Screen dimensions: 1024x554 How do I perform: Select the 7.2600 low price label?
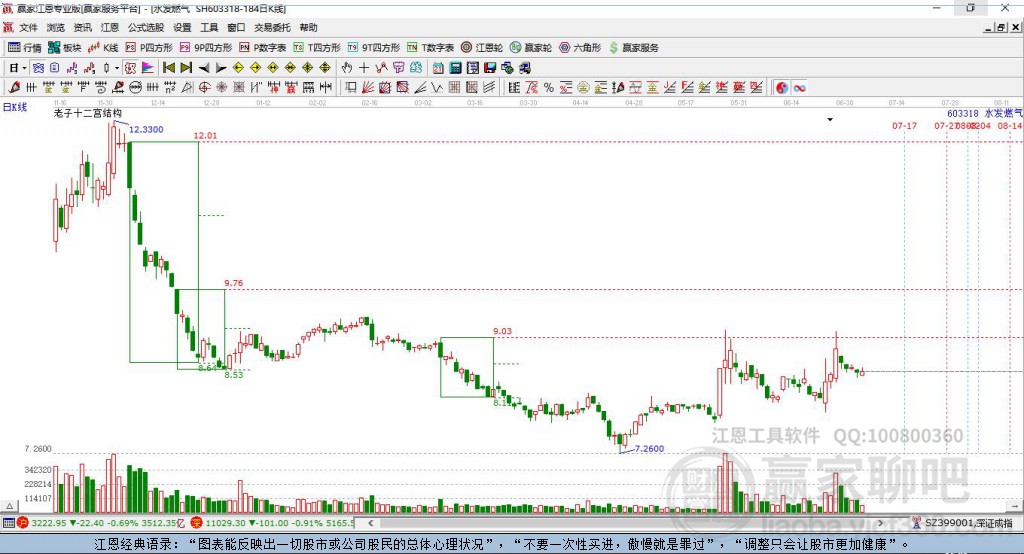click(649, 449)
